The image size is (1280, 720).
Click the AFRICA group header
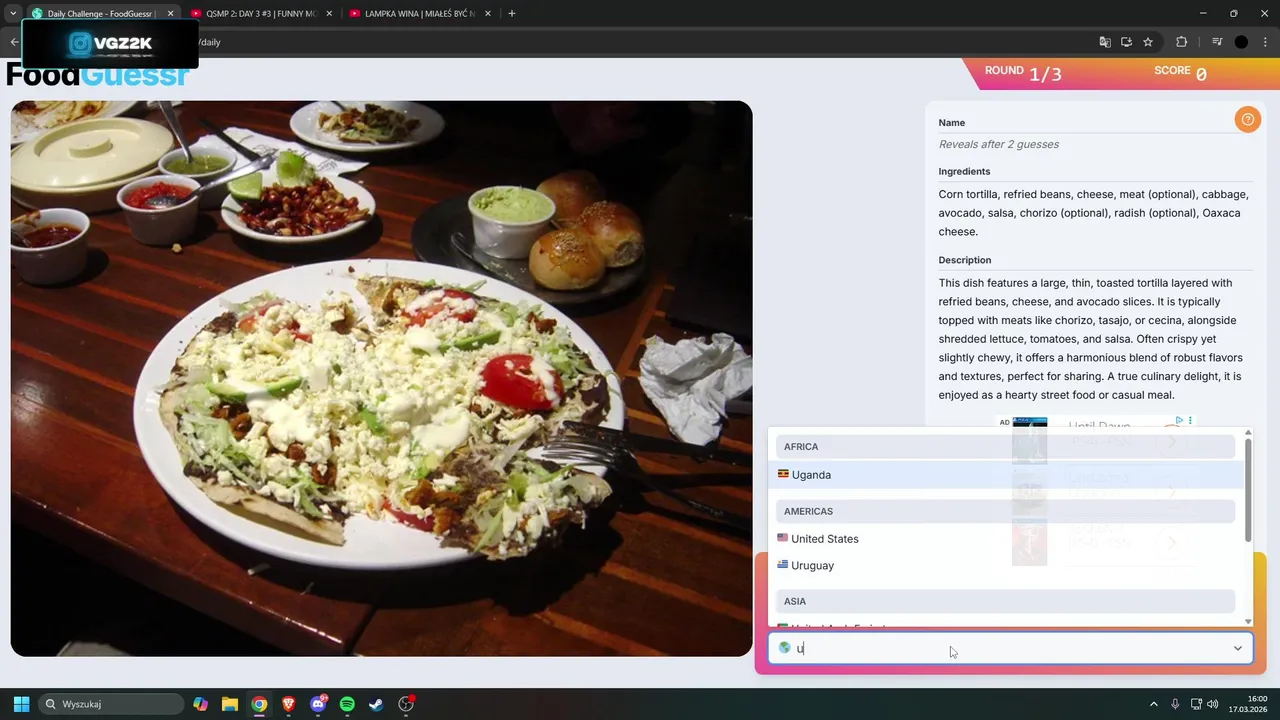coord(1005,447)
